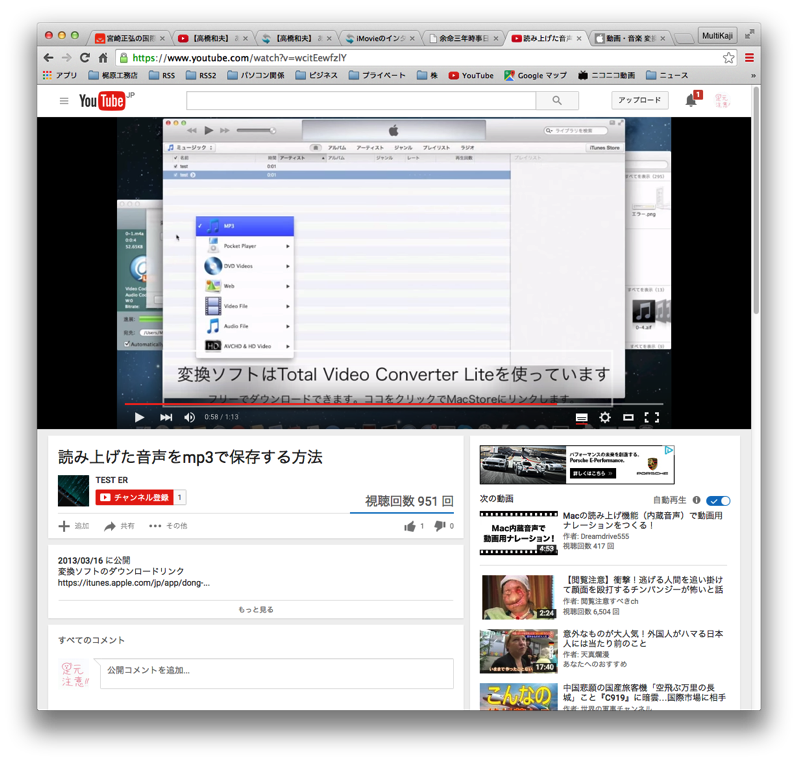The height and width of the screenshot is (762, 798).
Task: Open the more actions ellipsis その他
Action: [168, 526]
